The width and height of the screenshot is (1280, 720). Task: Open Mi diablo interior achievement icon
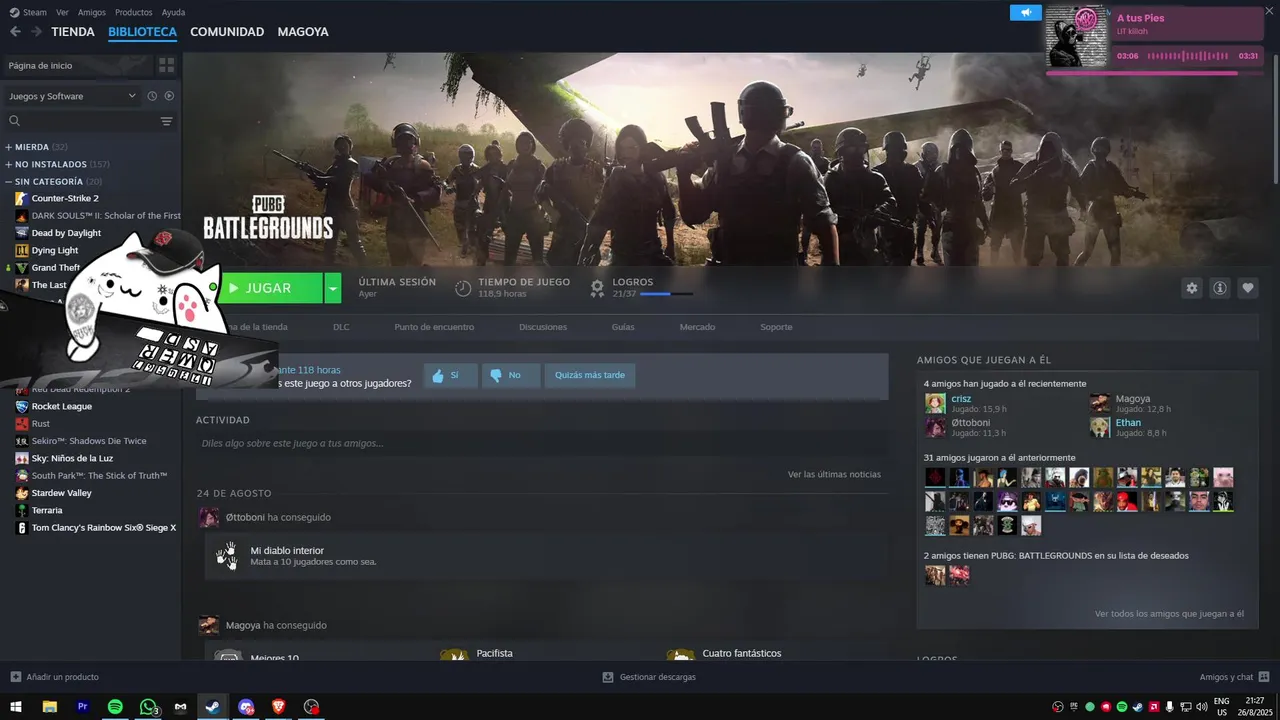[x=227, y=556]
